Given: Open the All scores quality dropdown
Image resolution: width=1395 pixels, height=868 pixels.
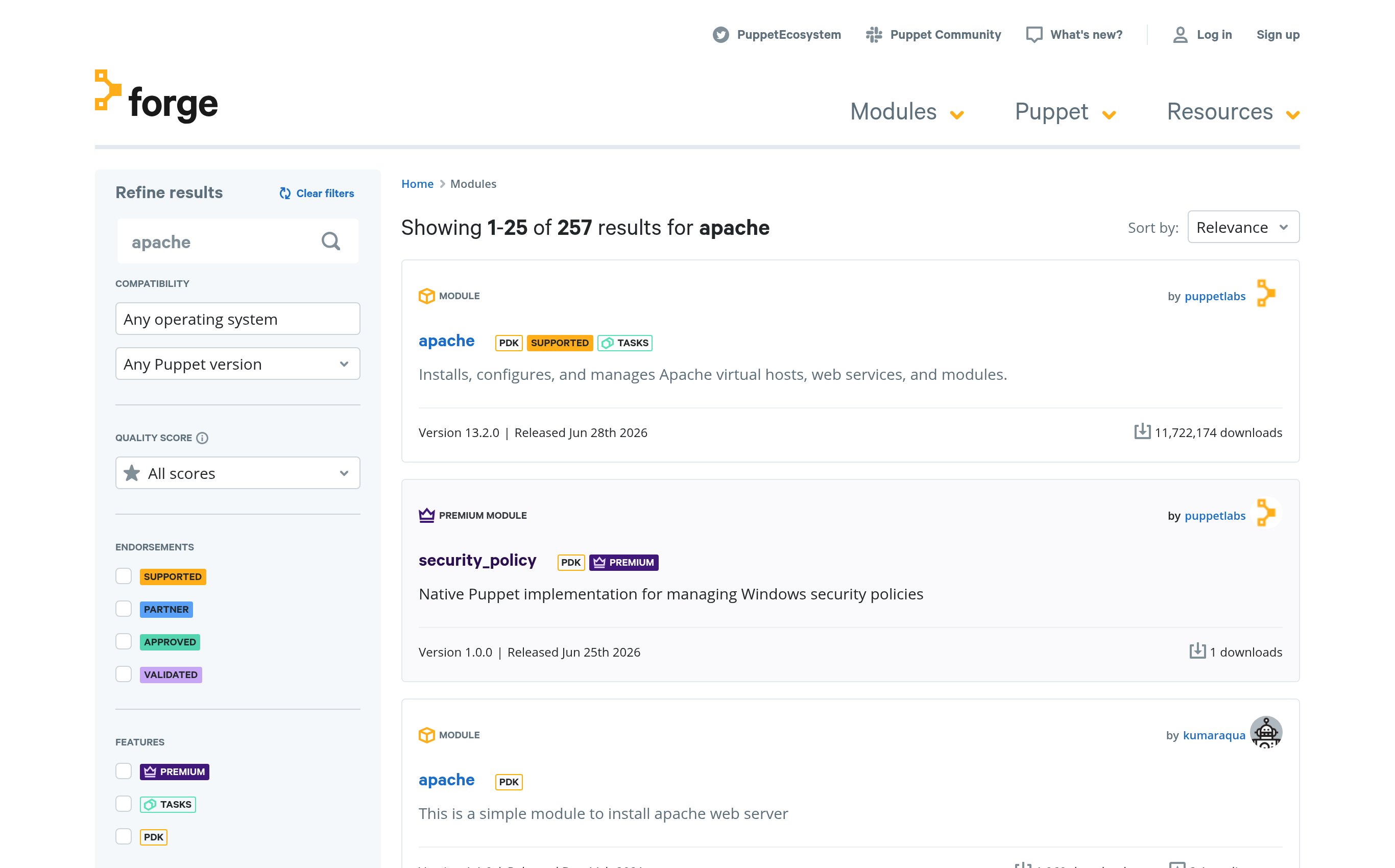Looking at the screenshot, I should point(237,472).
